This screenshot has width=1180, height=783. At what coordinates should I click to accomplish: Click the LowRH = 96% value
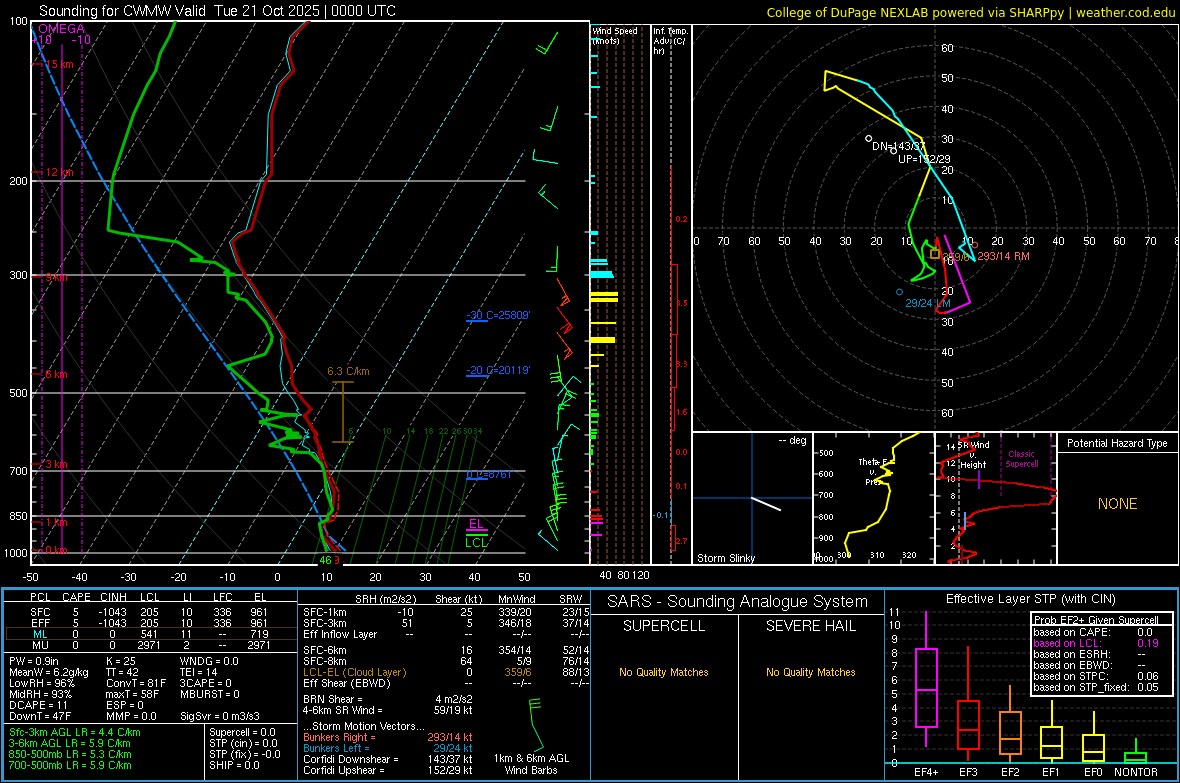41,683
